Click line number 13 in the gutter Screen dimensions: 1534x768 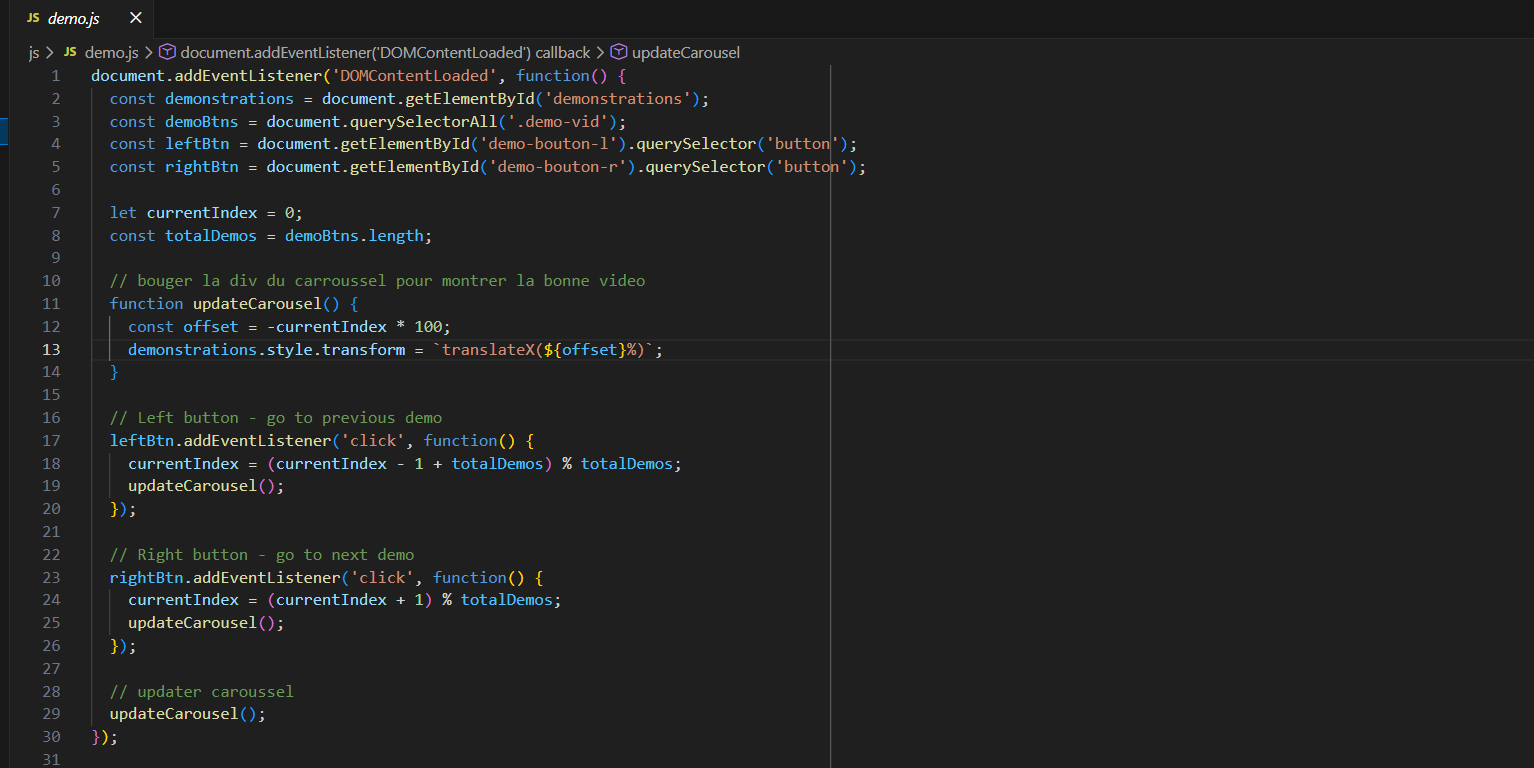coord(51,349)
